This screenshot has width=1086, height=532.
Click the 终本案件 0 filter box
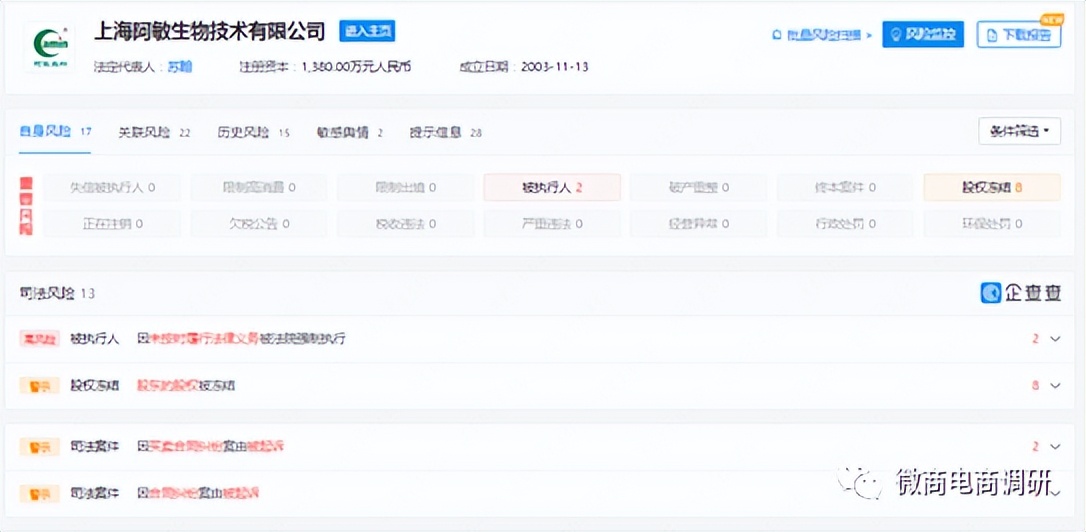[x=846, y=187]
